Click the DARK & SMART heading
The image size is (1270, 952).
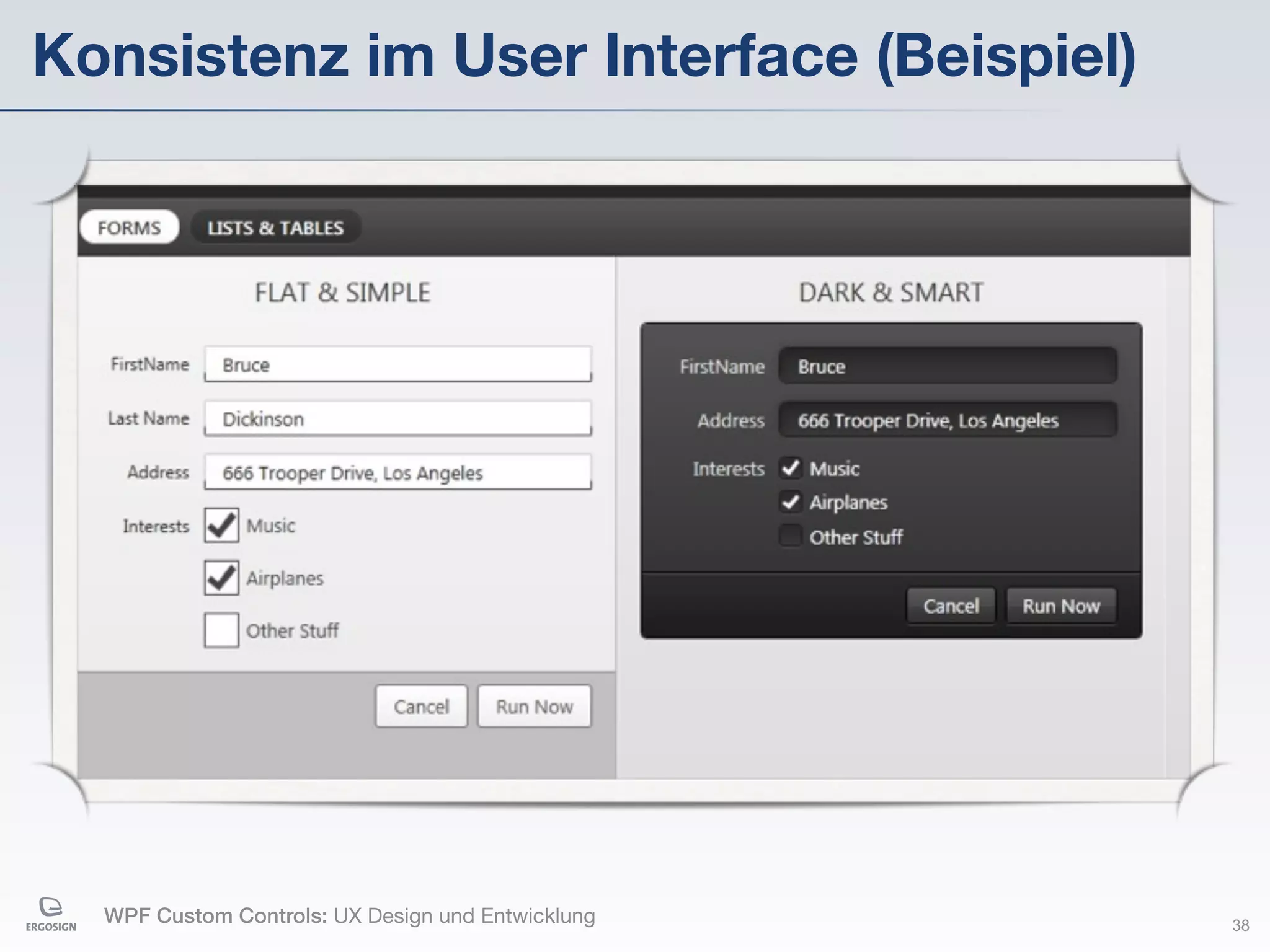coord(891,293)
